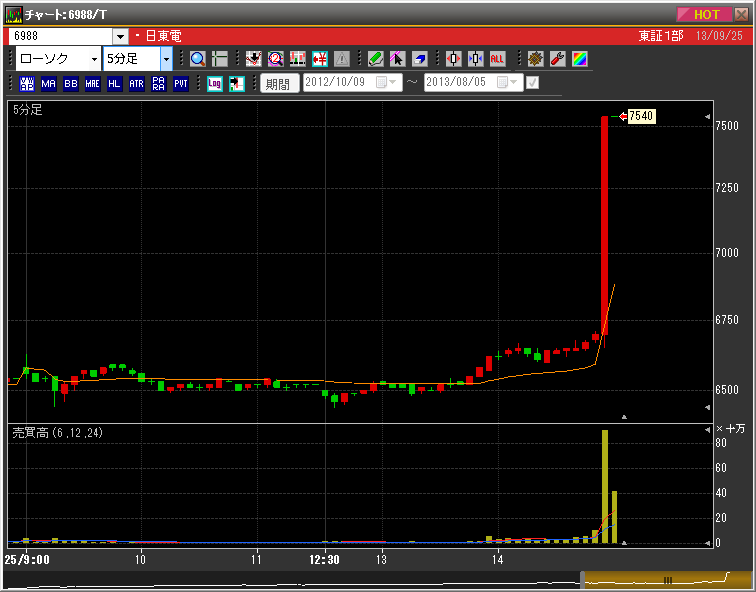This screenshot has width=756, height=592.
Task: Select the PVT pivot indicator icon
Action: point(181,84)
